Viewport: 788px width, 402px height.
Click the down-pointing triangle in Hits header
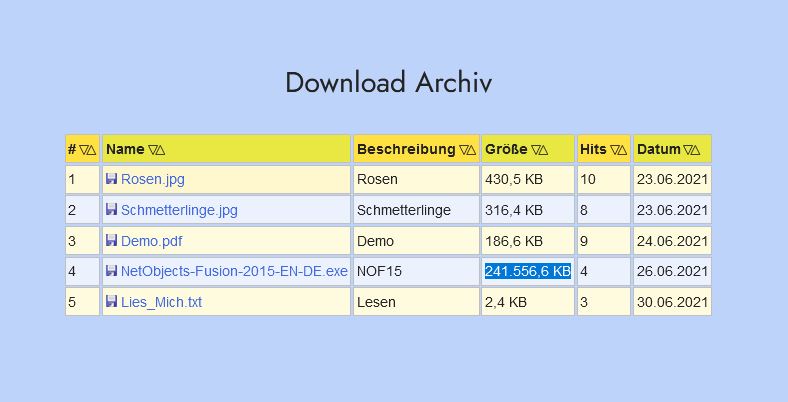pyautogui.click(x=615, y=150)
